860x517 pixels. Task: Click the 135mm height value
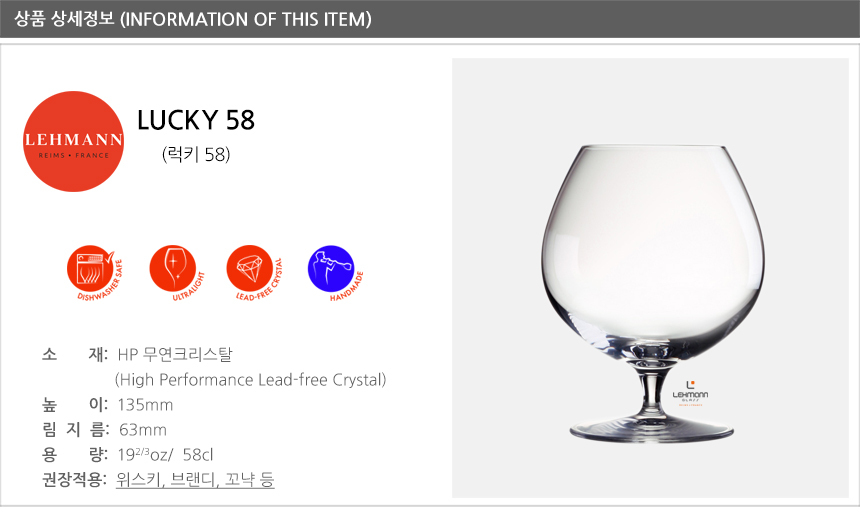coord(145,405)
